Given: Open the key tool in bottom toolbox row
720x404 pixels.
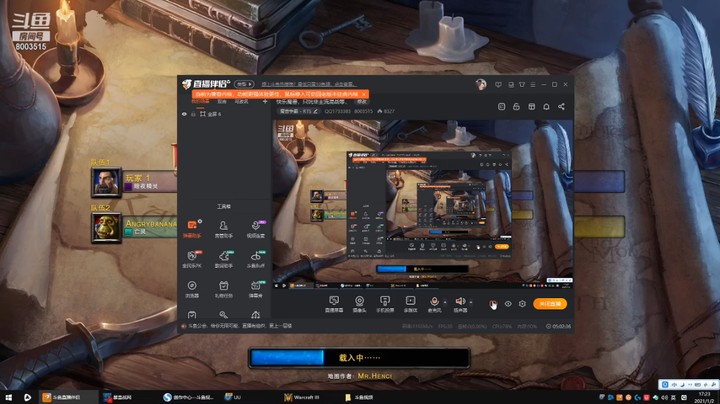Looking at the screenshot, I should click(224, 315).
